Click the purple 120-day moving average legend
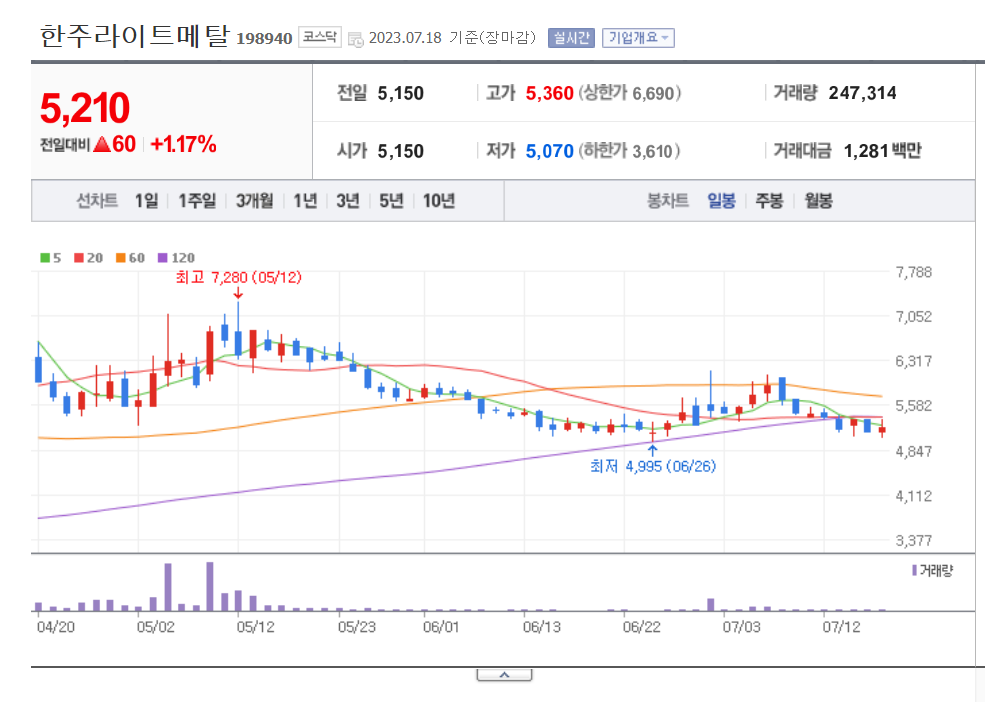985x702 pixels. coord(177,258)
